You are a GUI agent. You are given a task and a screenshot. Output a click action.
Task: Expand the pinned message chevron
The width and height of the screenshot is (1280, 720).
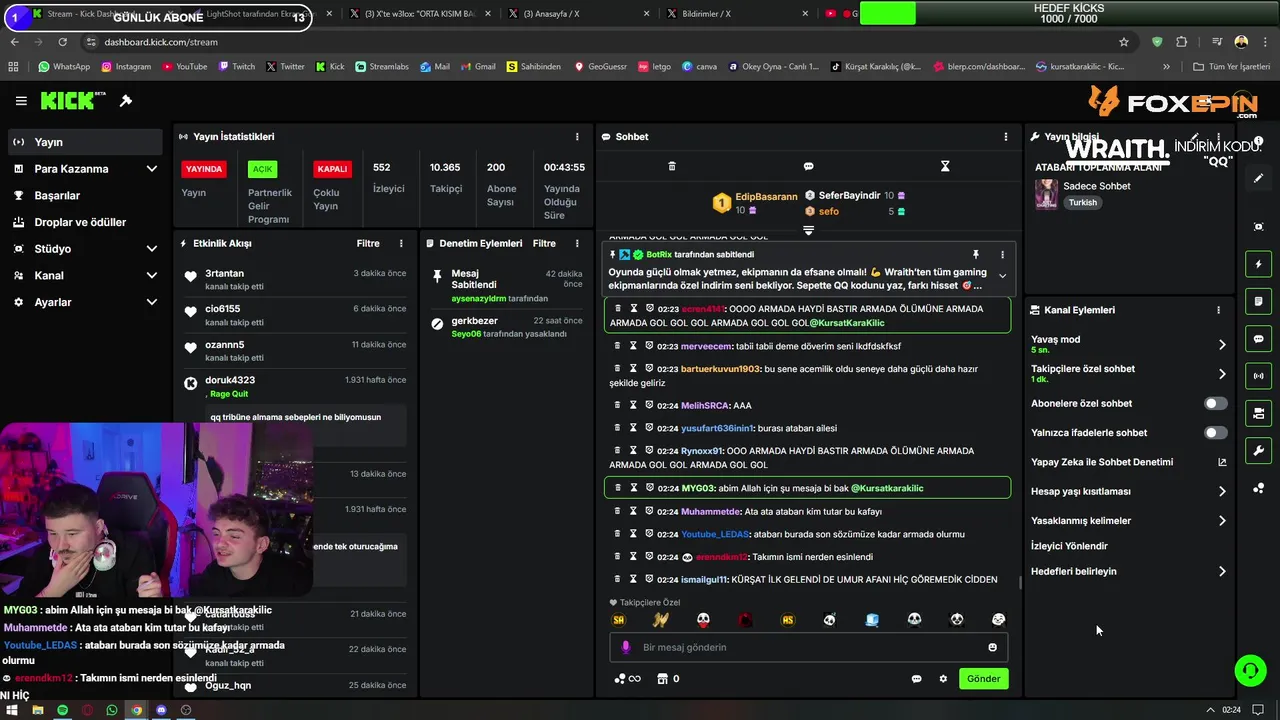pos(1002,277)
